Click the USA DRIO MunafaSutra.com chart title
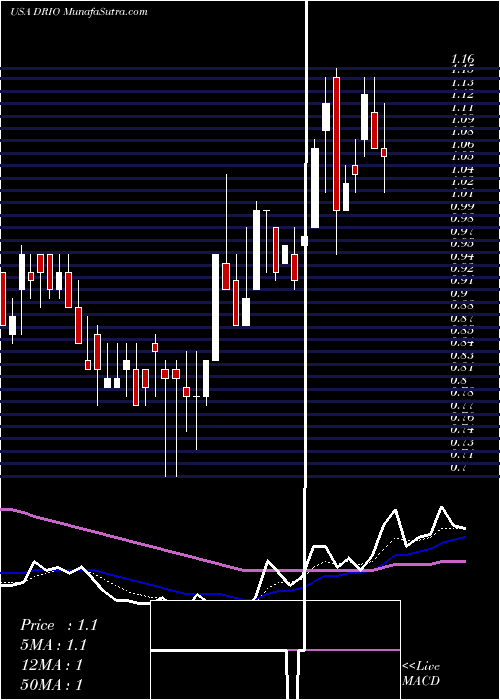Viewport: 500px width, 700px height. (79, 12)
